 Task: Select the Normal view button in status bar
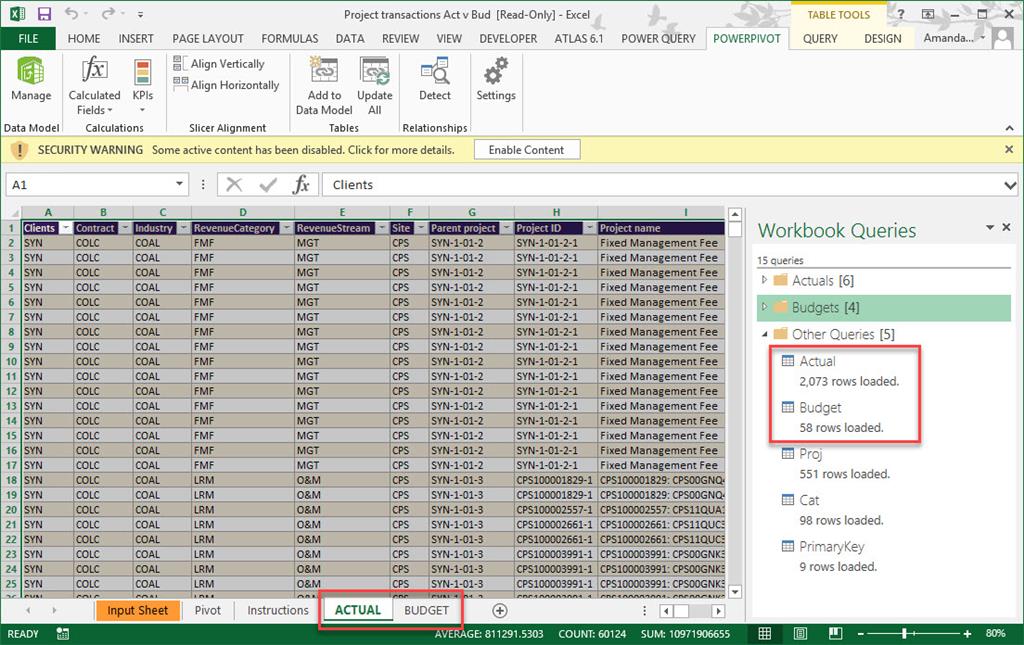point(765,633)
